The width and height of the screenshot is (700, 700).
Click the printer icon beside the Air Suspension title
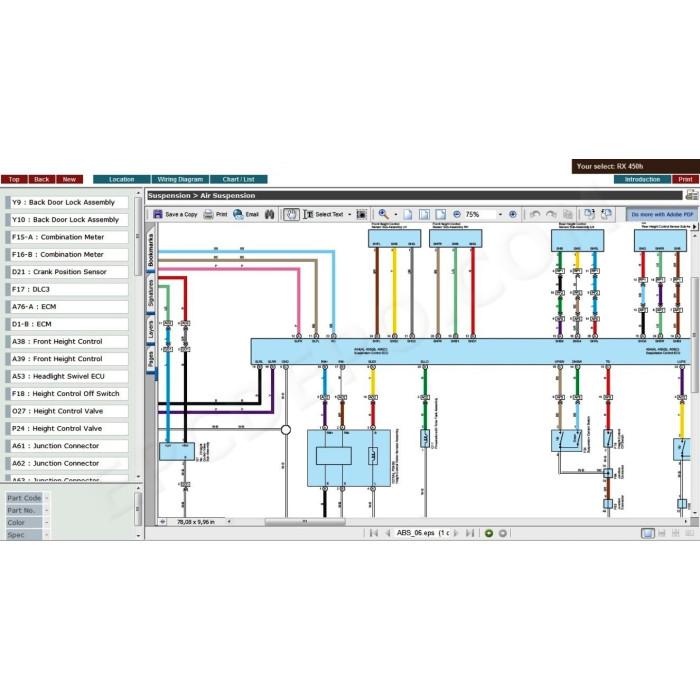[x=692, y=195]
